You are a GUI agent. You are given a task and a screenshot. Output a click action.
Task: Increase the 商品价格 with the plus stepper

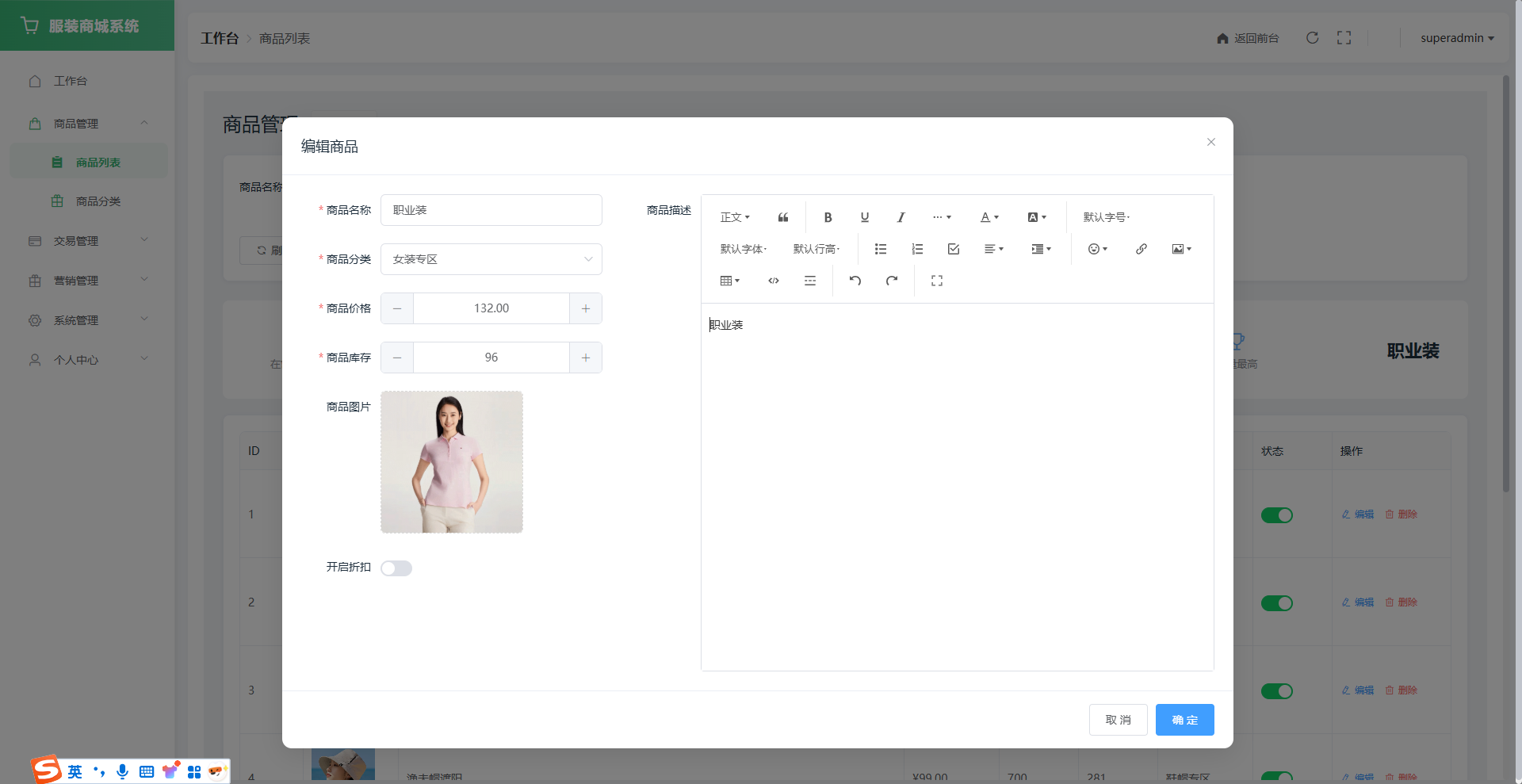585,308
